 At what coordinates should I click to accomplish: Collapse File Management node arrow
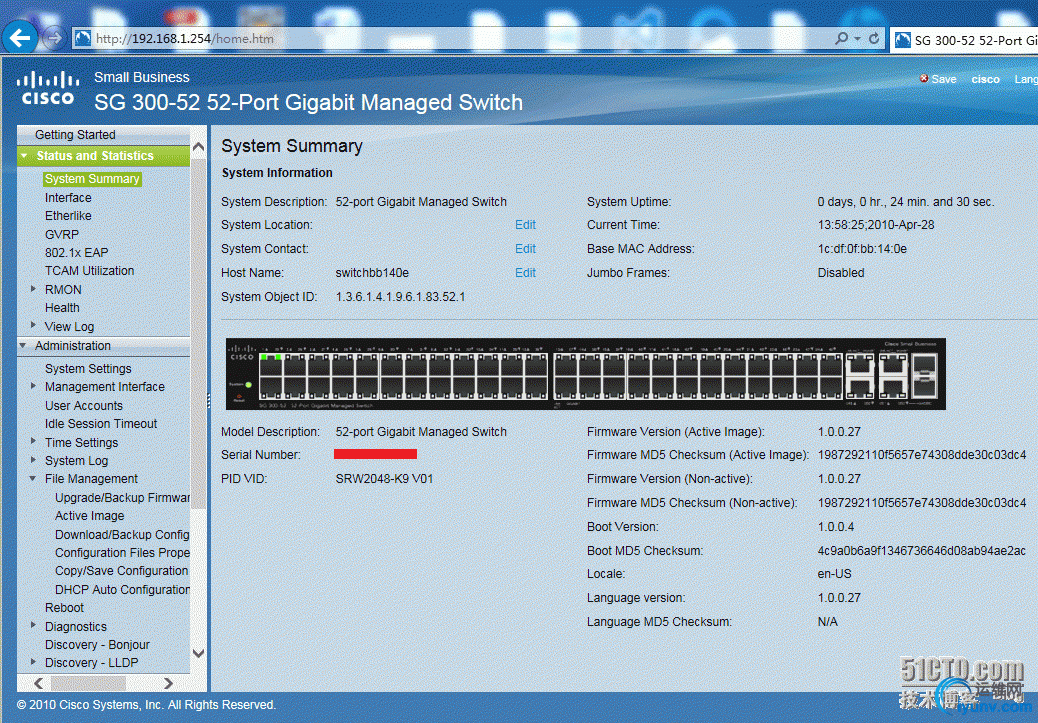[x=33, y=478]
